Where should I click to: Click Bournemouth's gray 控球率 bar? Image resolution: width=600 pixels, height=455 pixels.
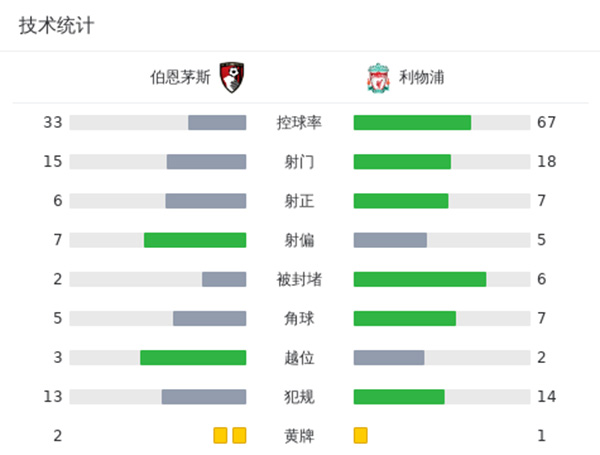(217, 123)
